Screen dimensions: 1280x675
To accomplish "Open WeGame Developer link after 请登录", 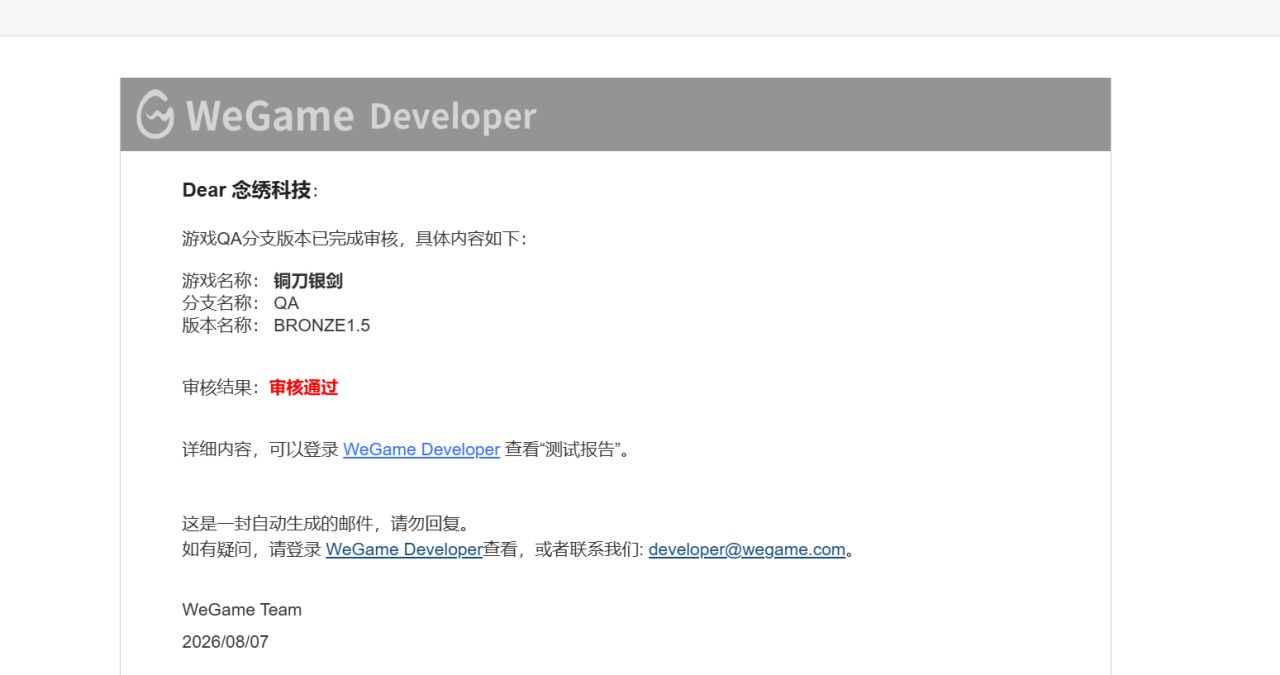I will tap(404, 549).
